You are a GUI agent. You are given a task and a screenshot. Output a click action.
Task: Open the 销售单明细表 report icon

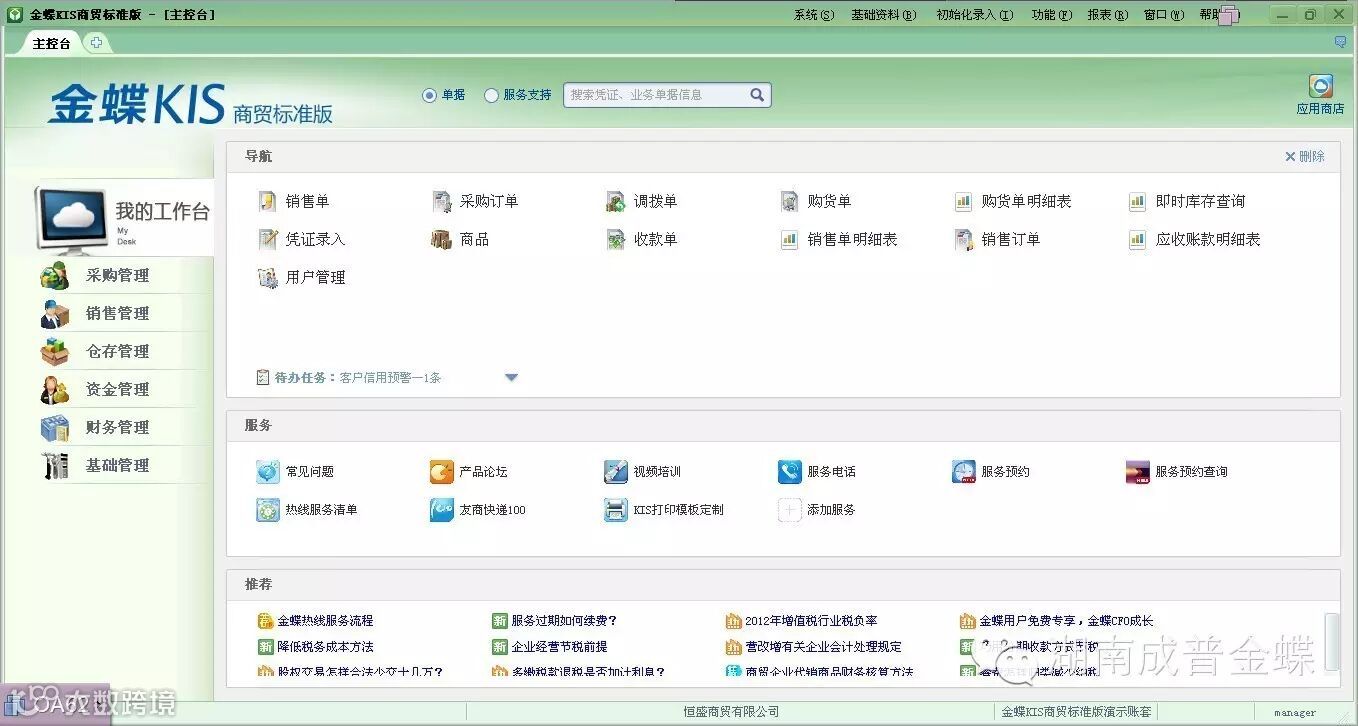(x=790, y=239)
